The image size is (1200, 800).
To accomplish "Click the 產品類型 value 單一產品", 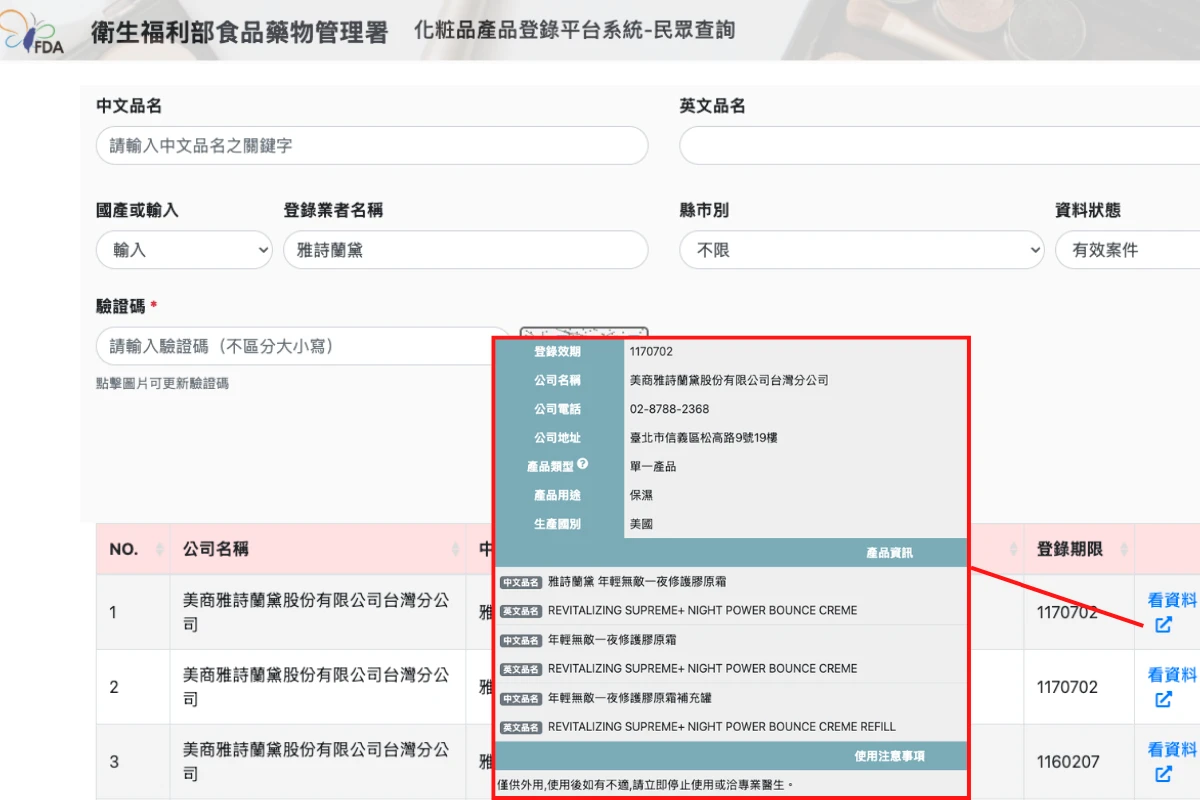I will 652,466.
